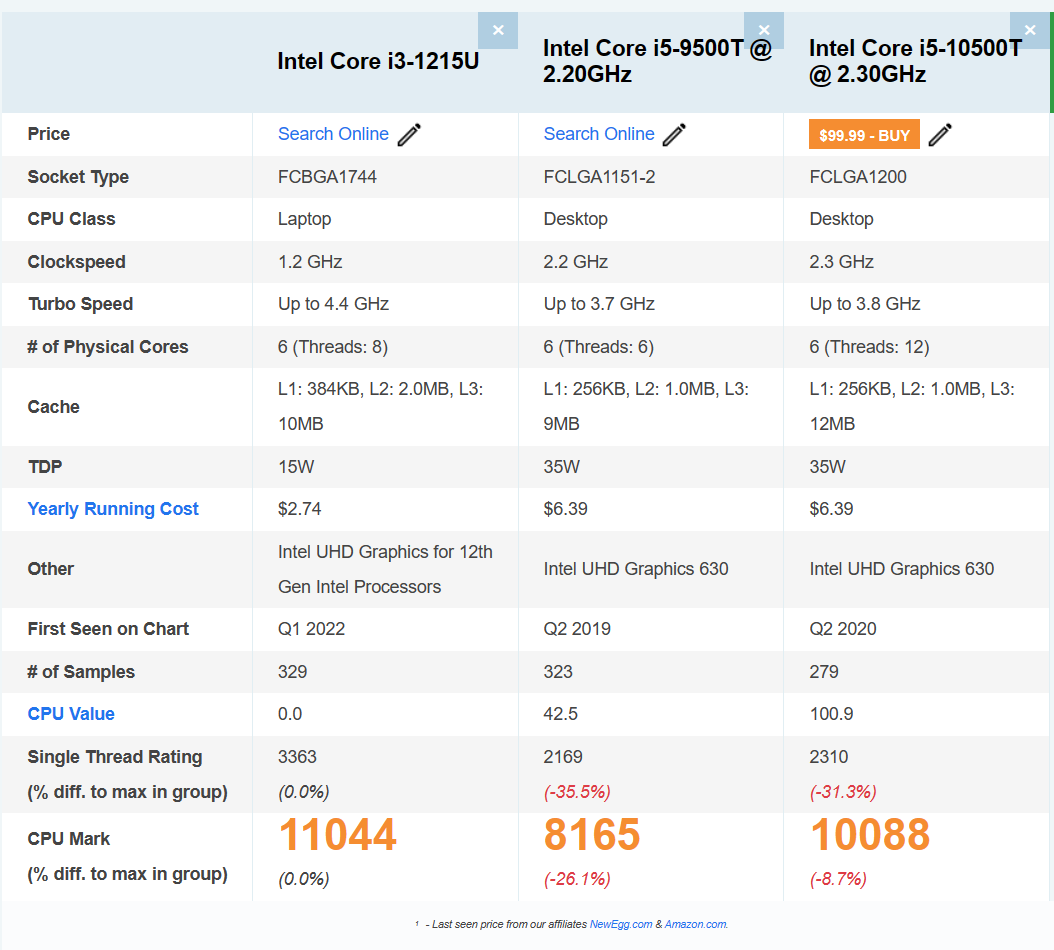1054x950 pixels.
Task: Click the Socket Type row label
Action: point(78,177)
